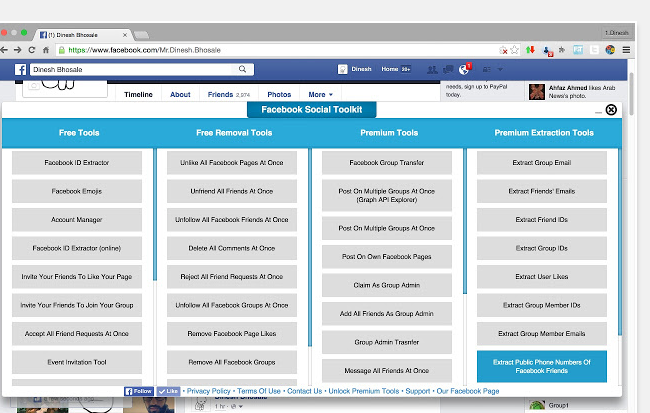Open Facebook Emojis tool
This screenshot has width=650, height=413.
77,191
